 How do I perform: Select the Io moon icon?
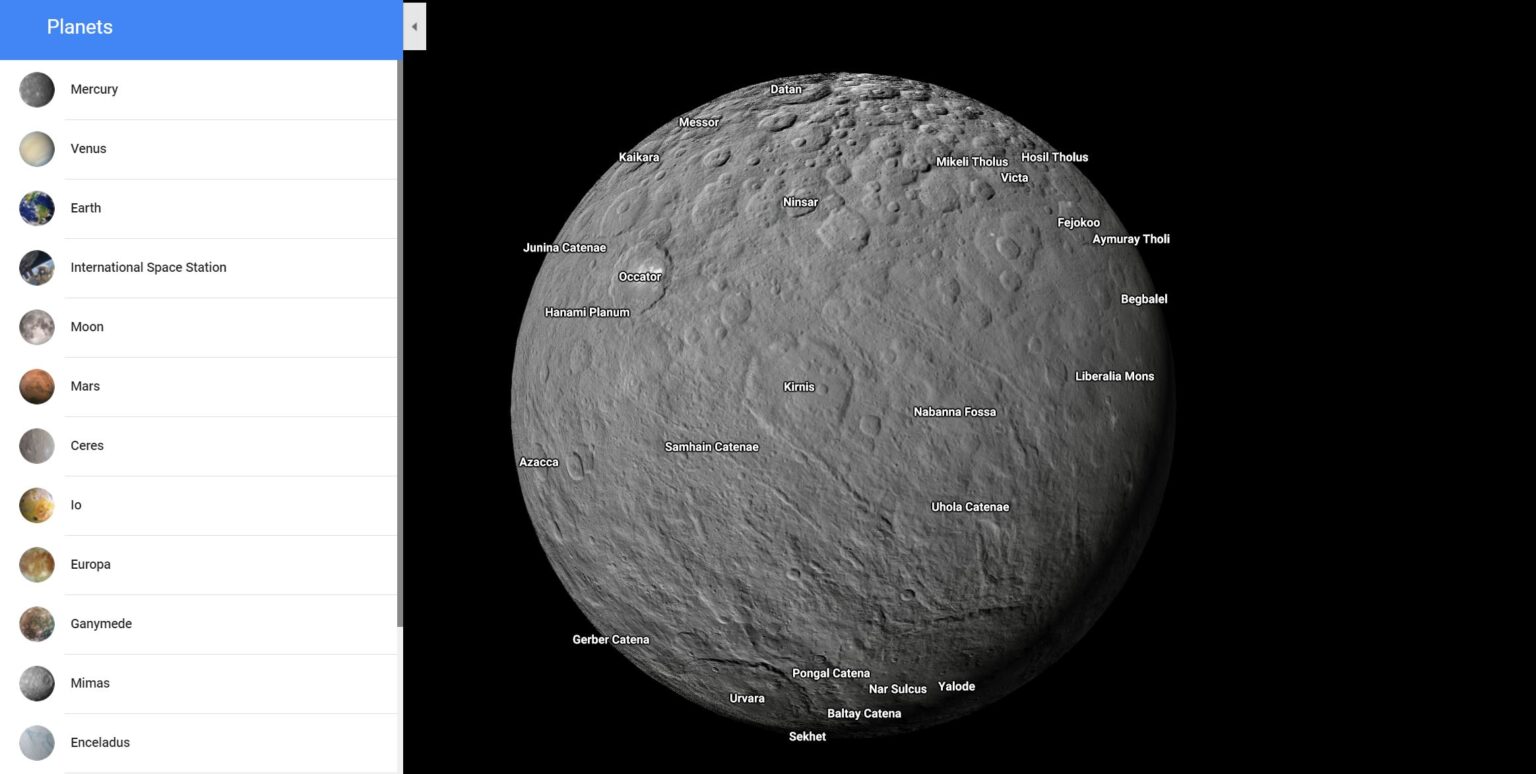coord(36,505)
